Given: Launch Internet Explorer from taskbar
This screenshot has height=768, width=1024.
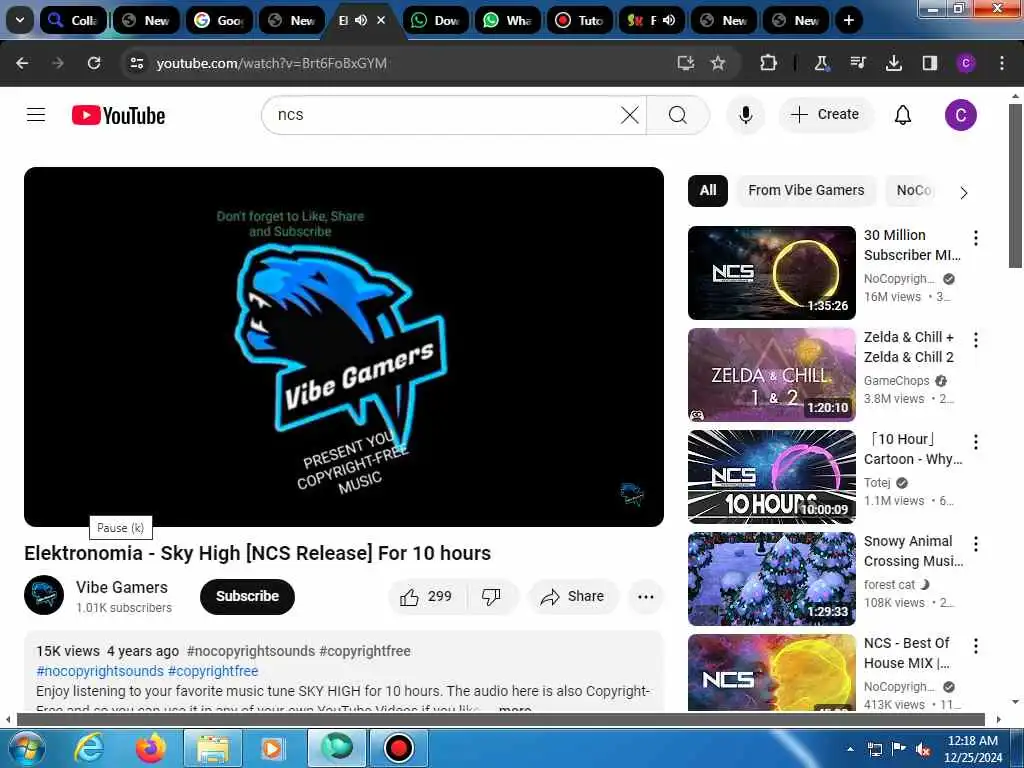Looking at the screenshot, I should [88, 748].
